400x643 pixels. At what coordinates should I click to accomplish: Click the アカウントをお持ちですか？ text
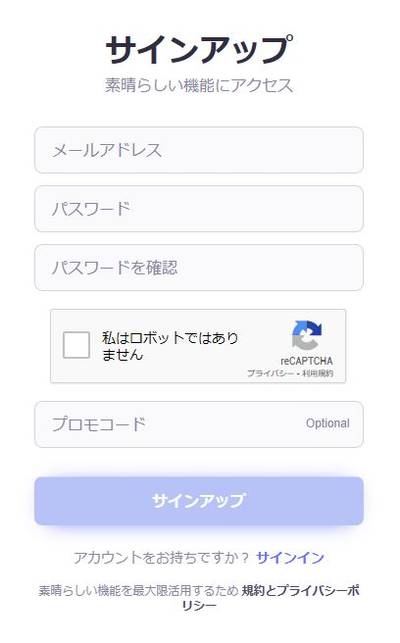pos(161,558)
